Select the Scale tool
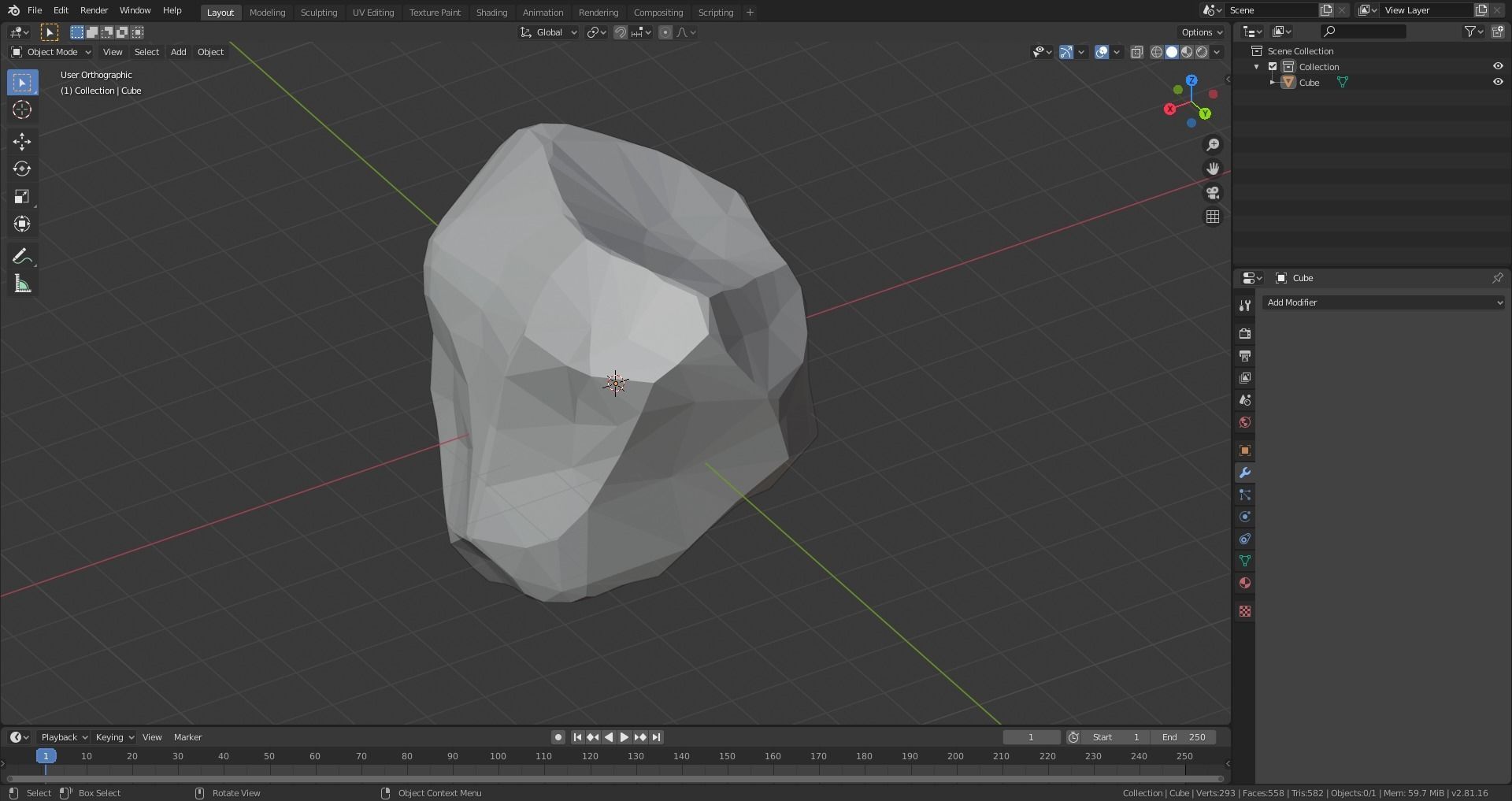1512x801 pixels. 22,197
